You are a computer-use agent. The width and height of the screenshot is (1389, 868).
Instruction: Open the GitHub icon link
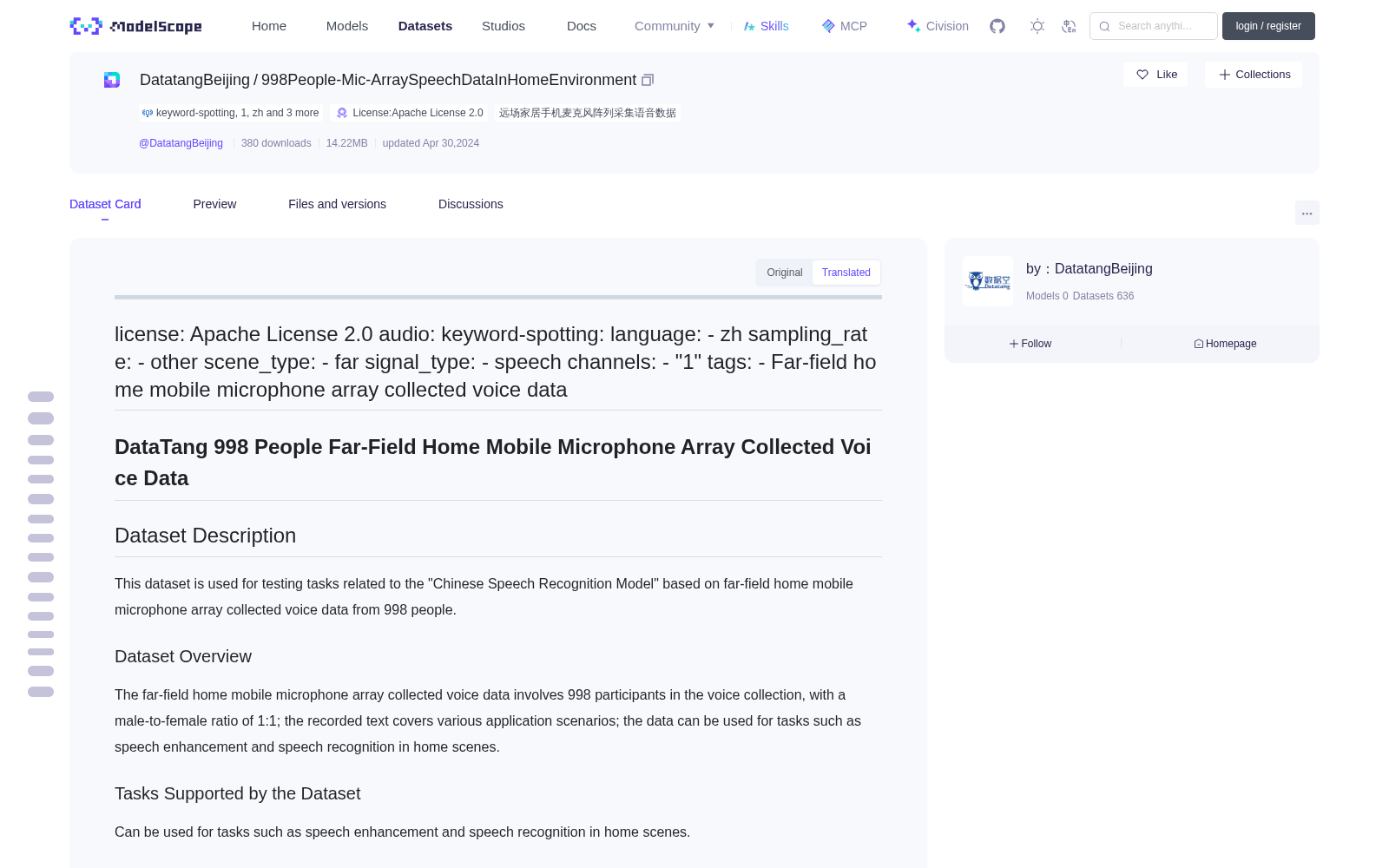[x=997, y=26]
